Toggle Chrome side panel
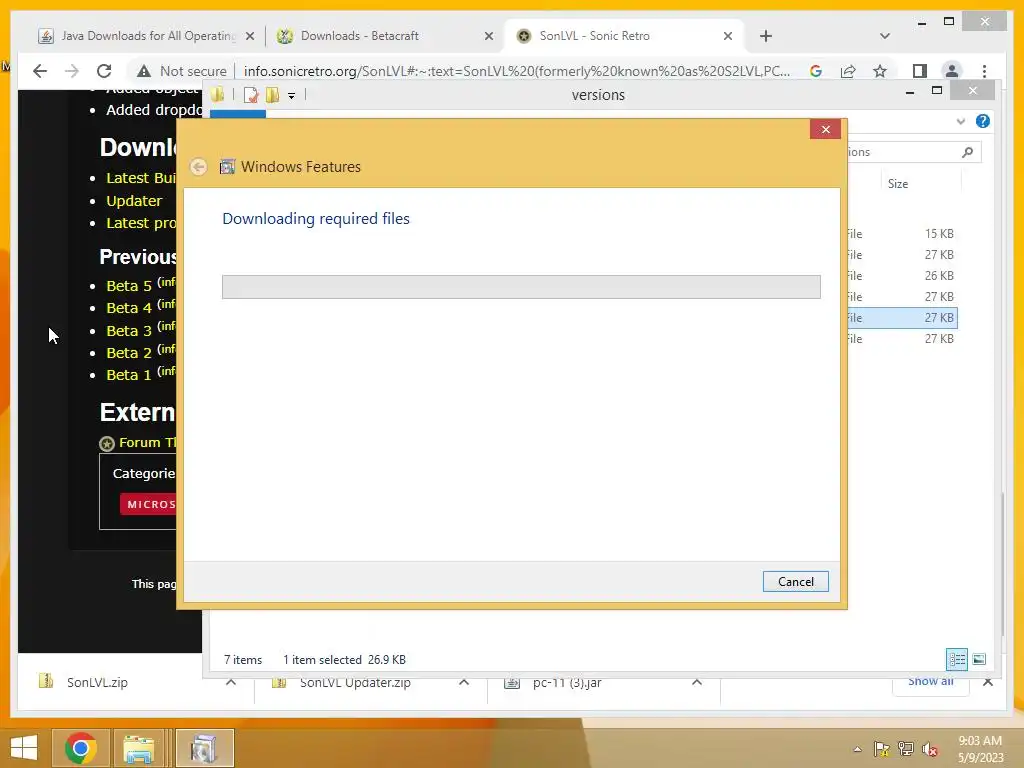1024x768 pixels. pos(920,71)
